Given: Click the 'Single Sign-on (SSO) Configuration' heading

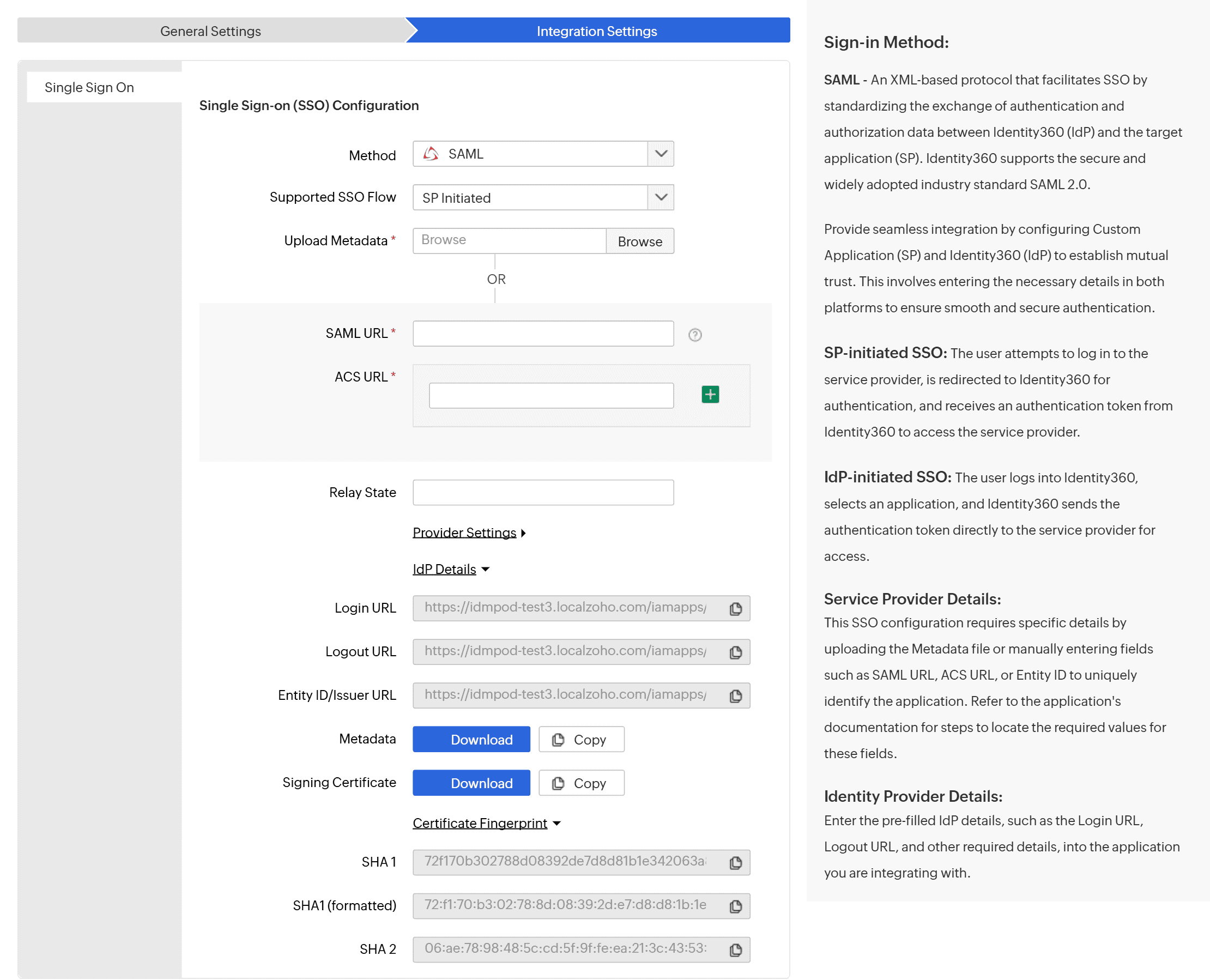Looking at the screenshot, I should [x=308, y=106].
